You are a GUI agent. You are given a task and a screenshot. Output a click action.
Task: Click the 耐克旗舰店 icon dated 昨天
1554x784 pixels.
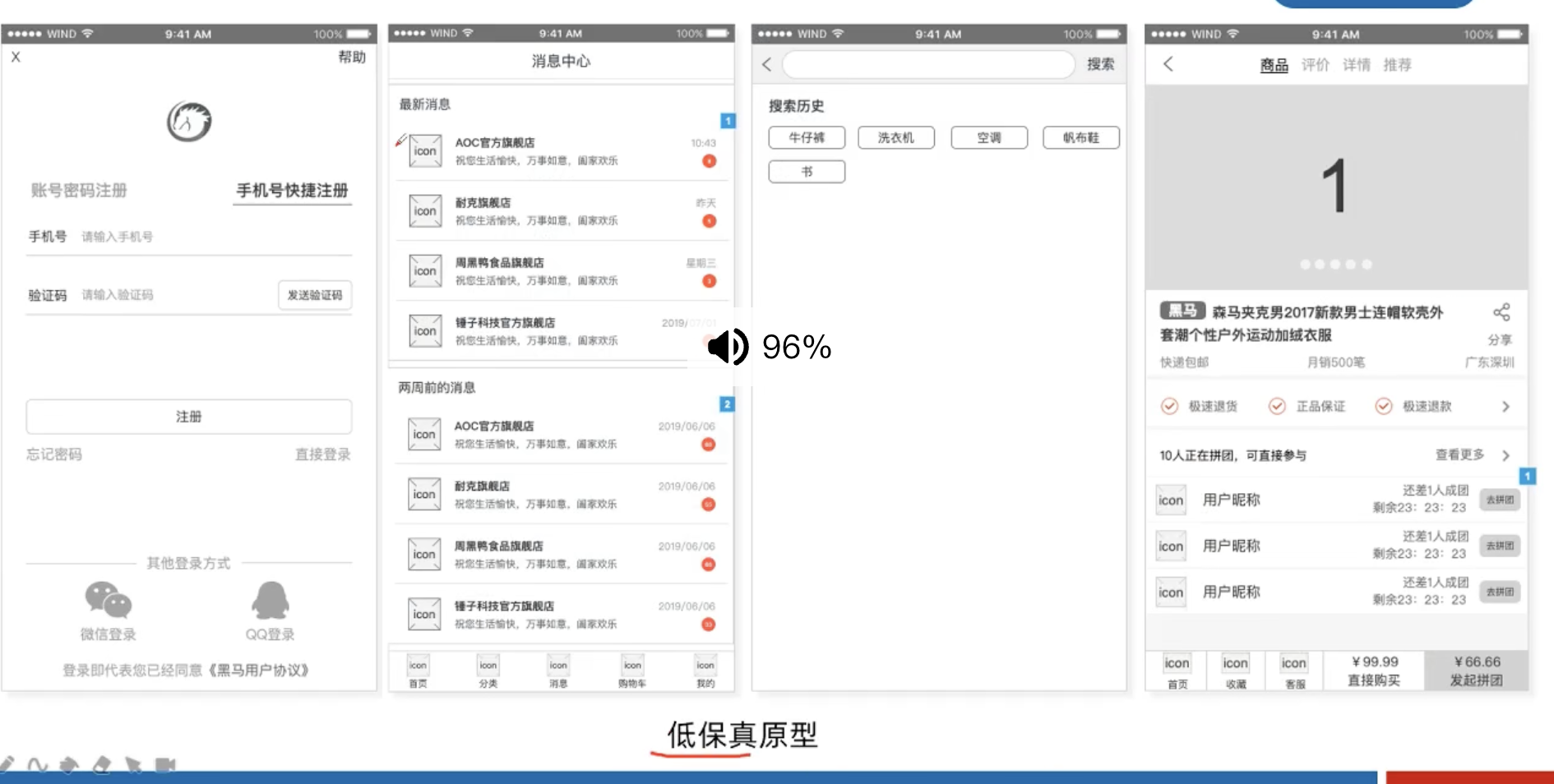click(425, 211)
